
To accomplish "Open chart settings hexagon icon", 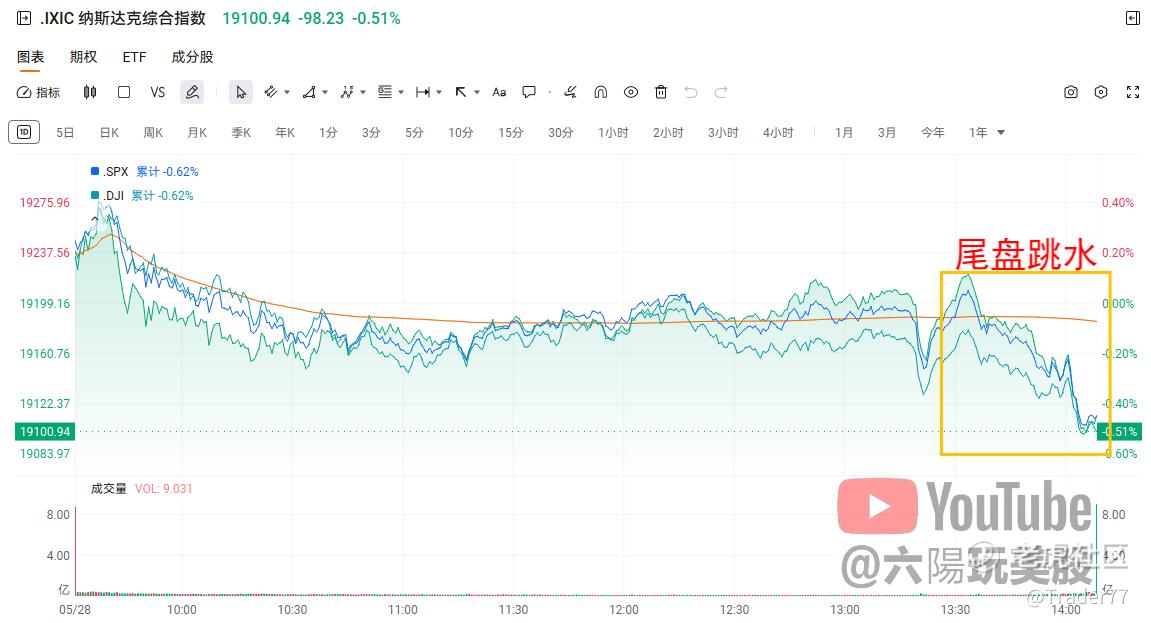I will click(x=1101, y=92).
